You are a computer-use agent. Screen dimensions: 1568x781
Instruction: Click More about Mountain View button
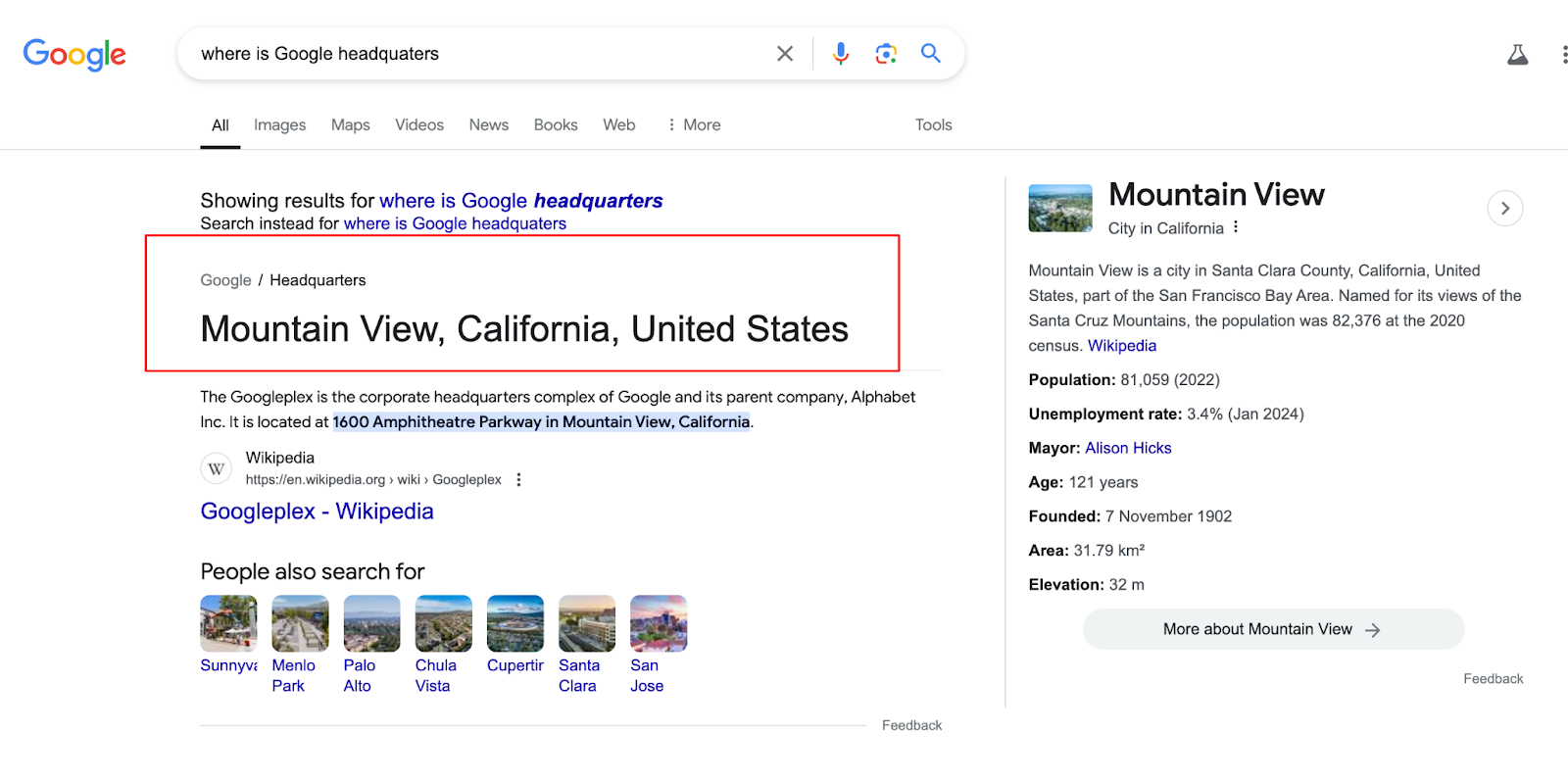pyautogui.click(x=1273, y=629)
